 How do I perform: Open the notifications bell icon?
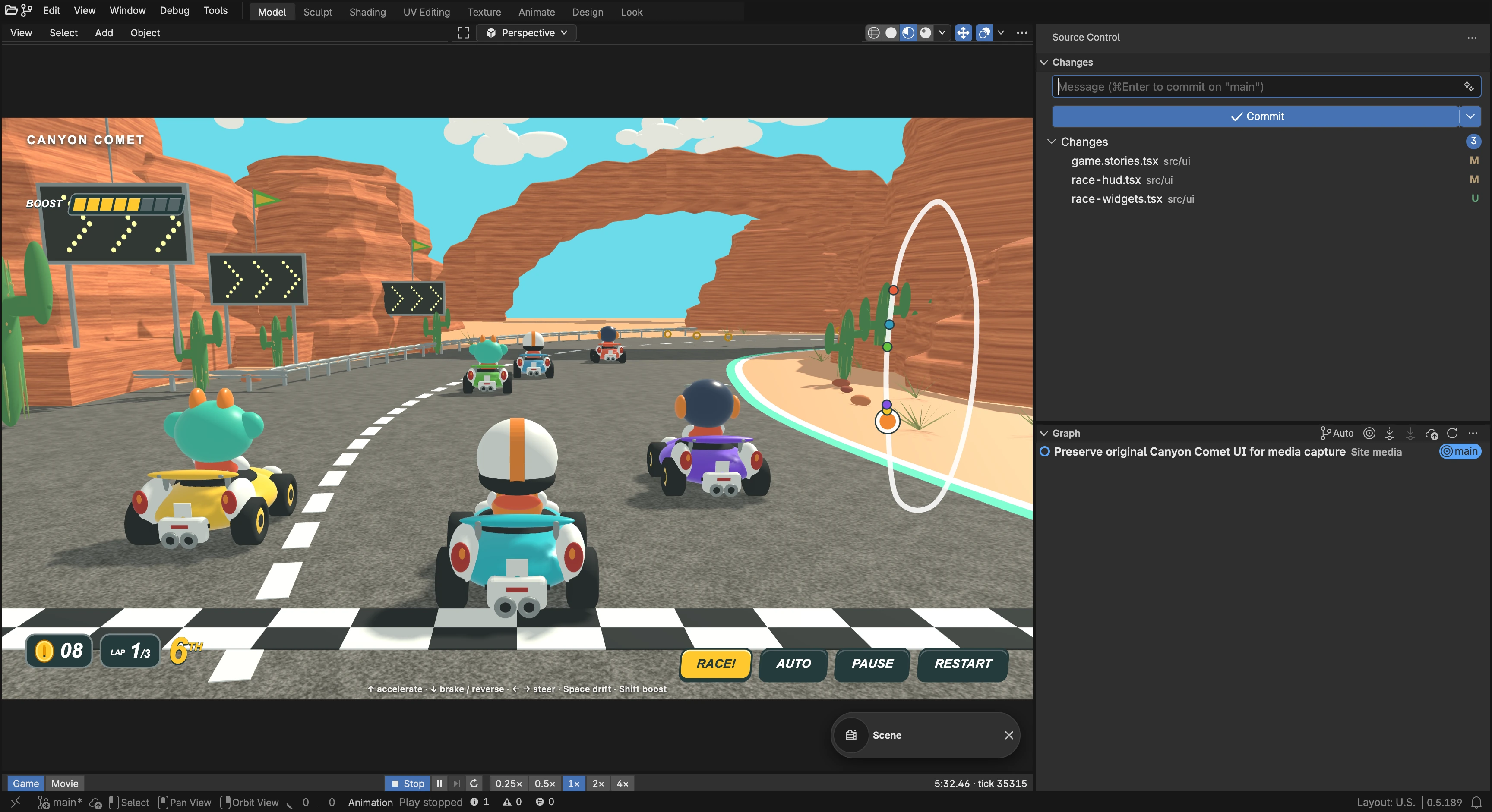(x=1476, y=802)
